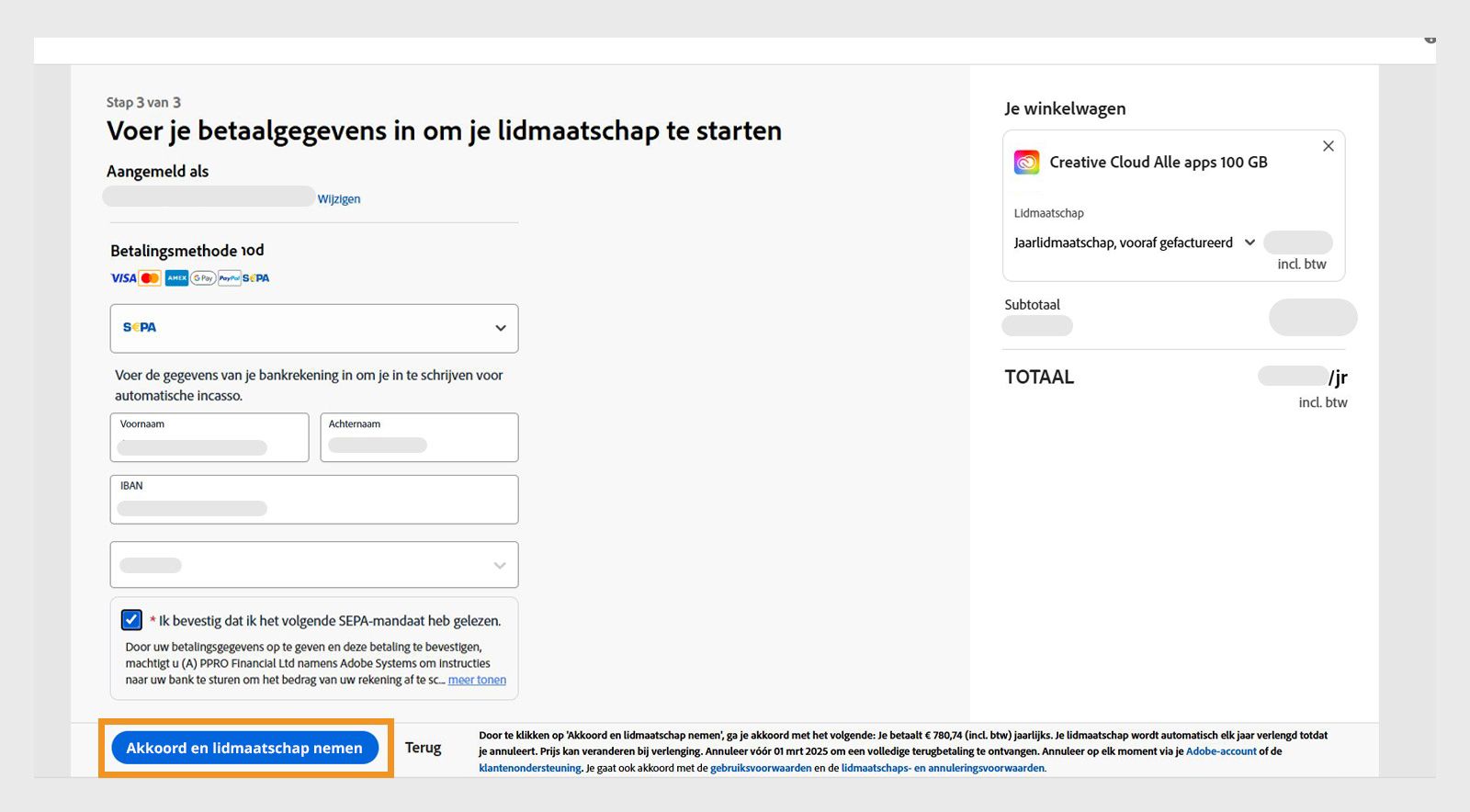Open the gebruiksvoorwaarden link
This screenshot has width=1470, height=812.
point(761,768)
